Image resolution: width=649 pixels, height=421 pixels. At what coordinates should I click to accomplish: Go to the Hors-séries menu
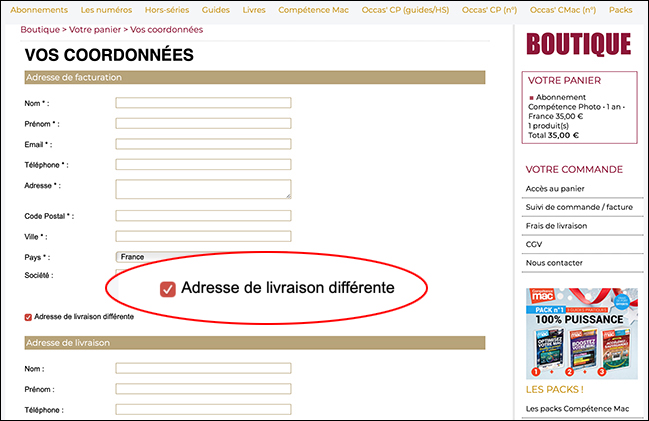(166, 10)
